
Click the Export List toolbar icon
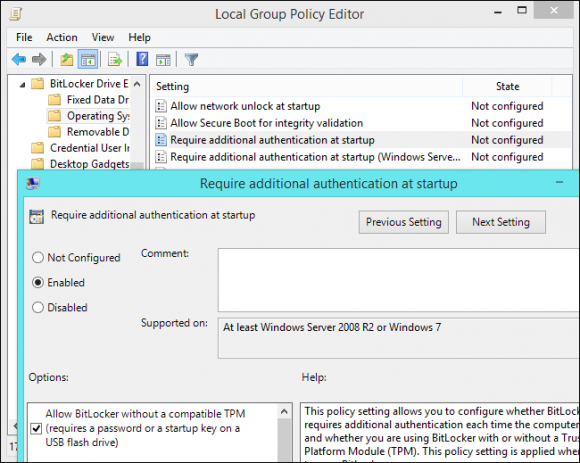point(115,59)
